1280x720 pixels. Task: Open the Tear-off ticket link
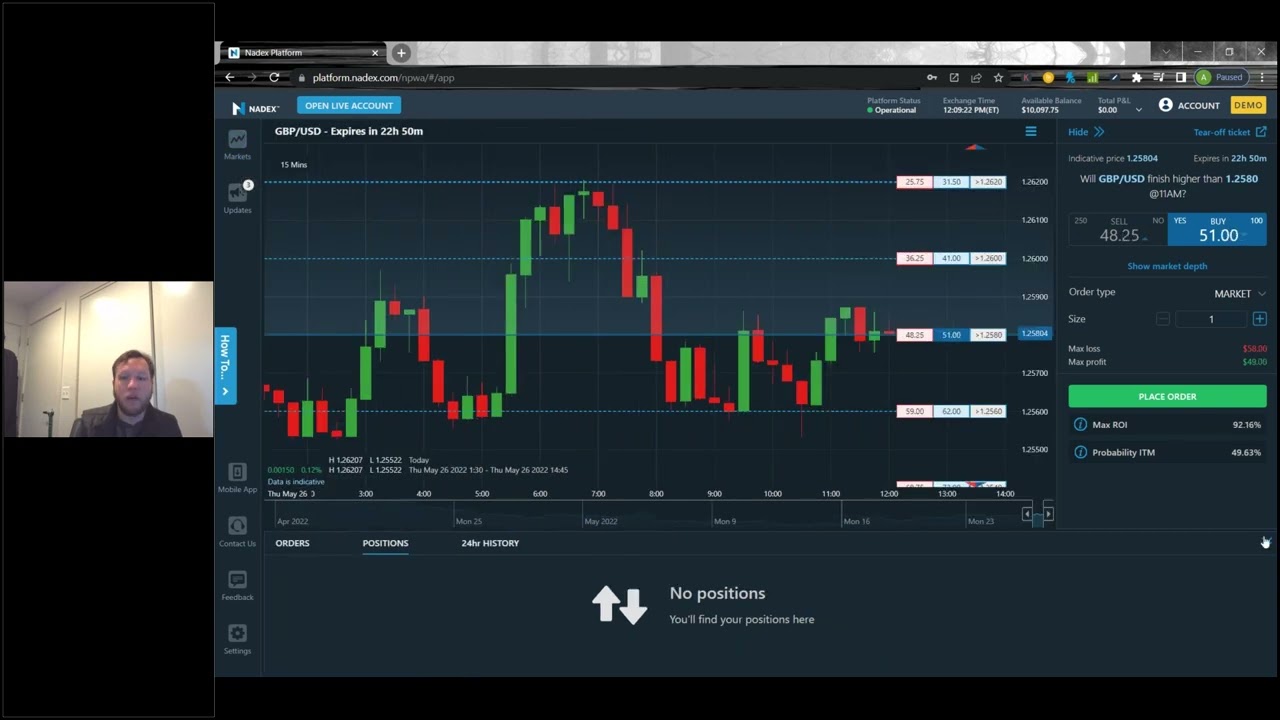[x=1230, y=132]
